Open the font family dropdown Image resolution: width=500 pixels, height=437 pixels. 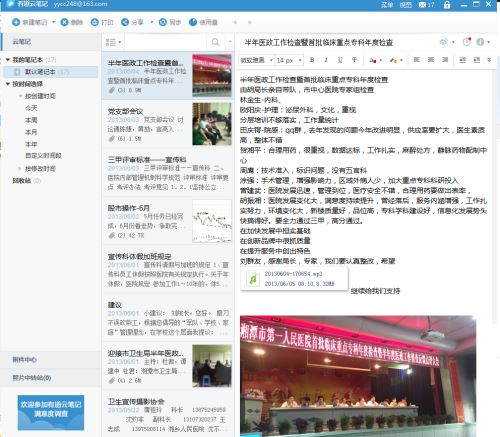tap(256, 60)
